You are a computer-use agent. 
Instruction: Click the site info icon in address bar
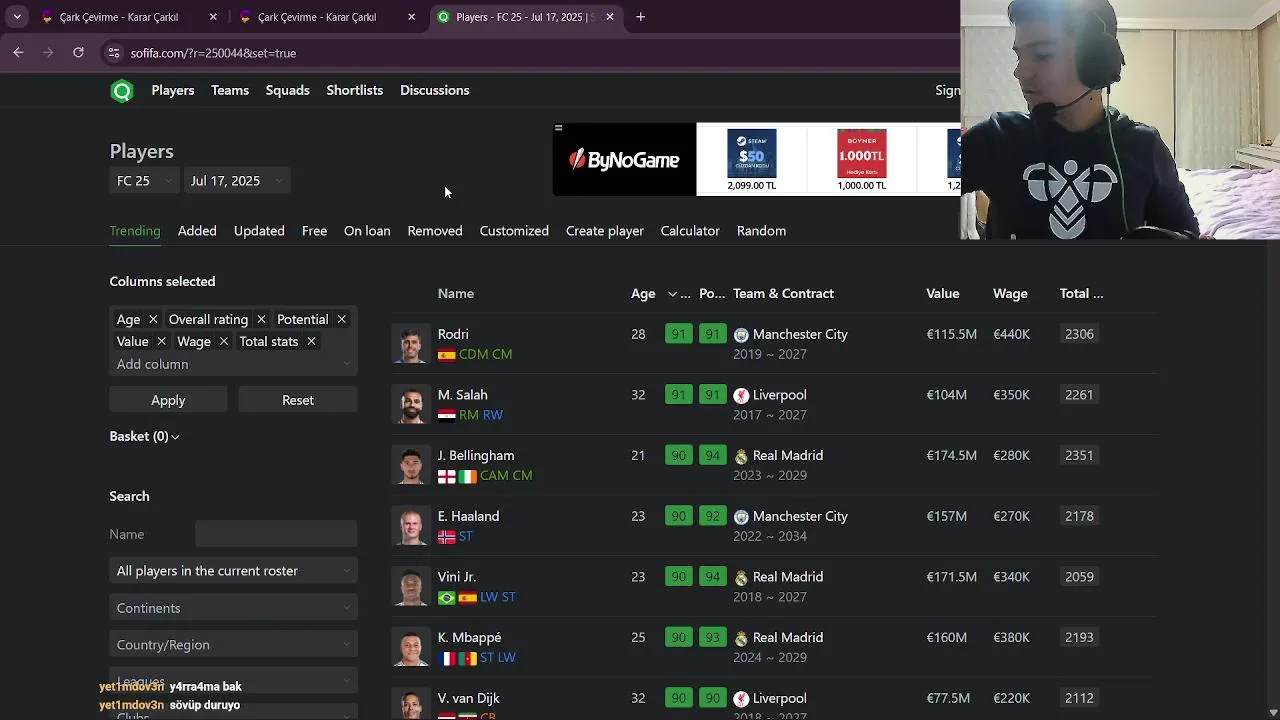[x=113, y=53]
